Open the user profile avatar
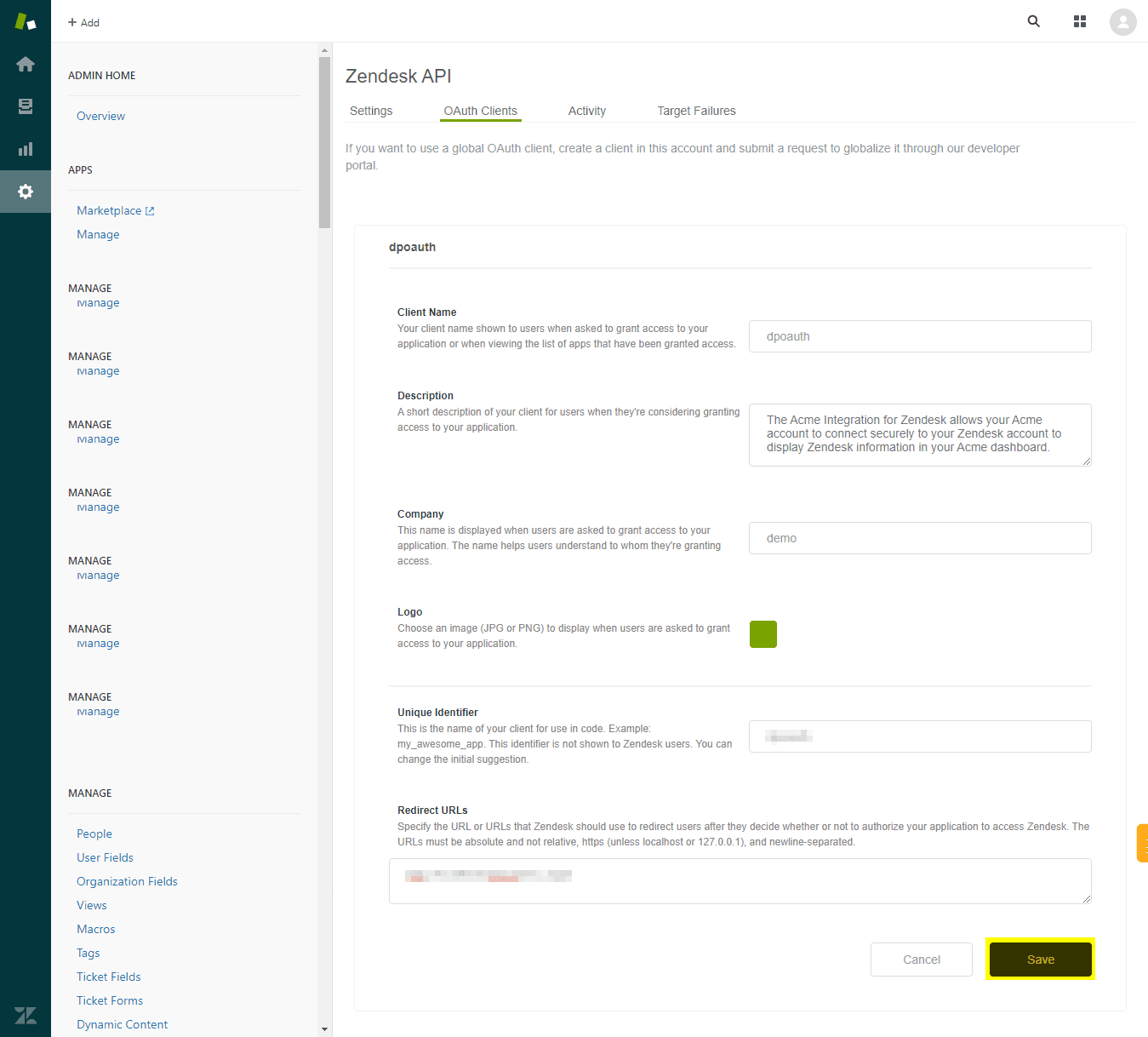This screenshot has height=1037, width=1148. tap(1123, 22)
